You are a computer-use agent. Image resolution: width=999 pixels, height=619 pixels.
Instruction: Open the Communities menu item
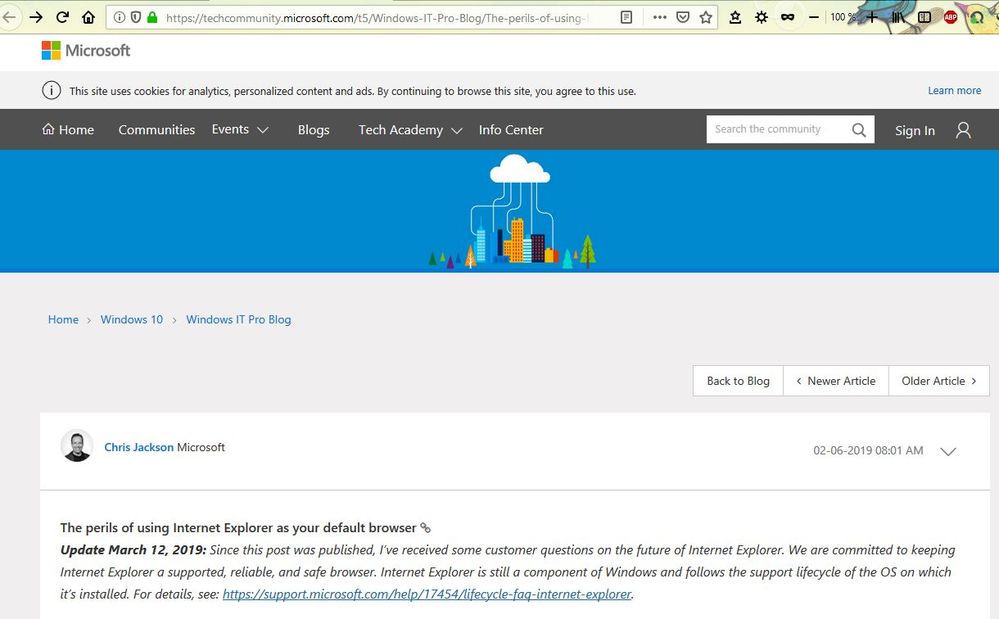tap(156, 130)
